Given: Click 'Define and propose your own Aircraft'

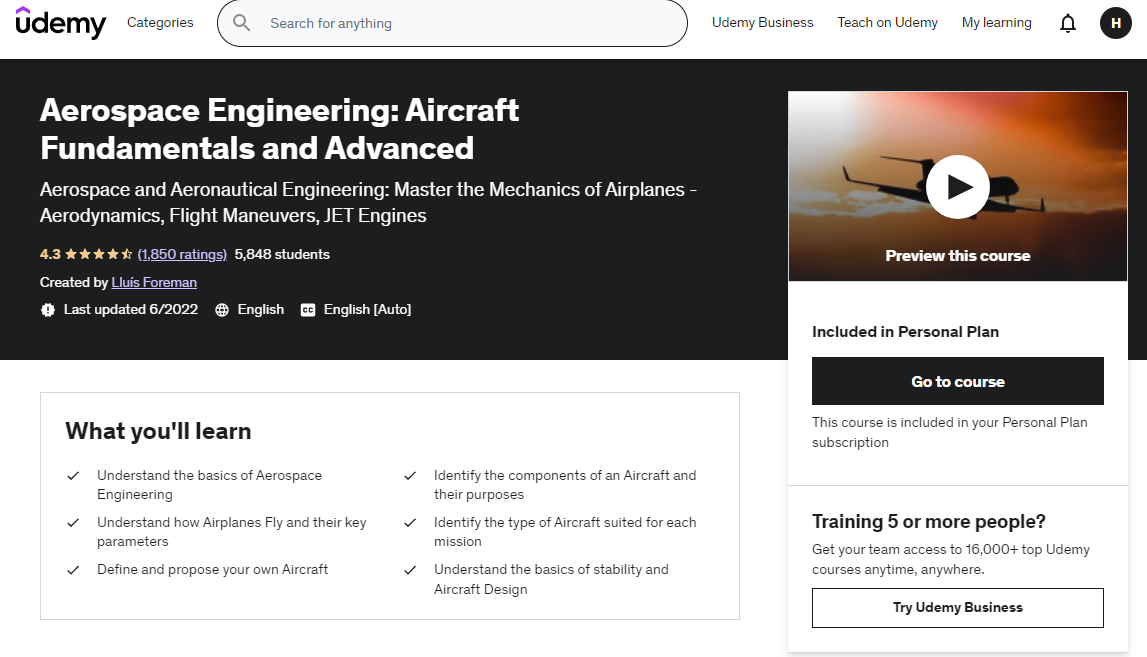Looking at the screenshot, I should click(x=212, y=569).
